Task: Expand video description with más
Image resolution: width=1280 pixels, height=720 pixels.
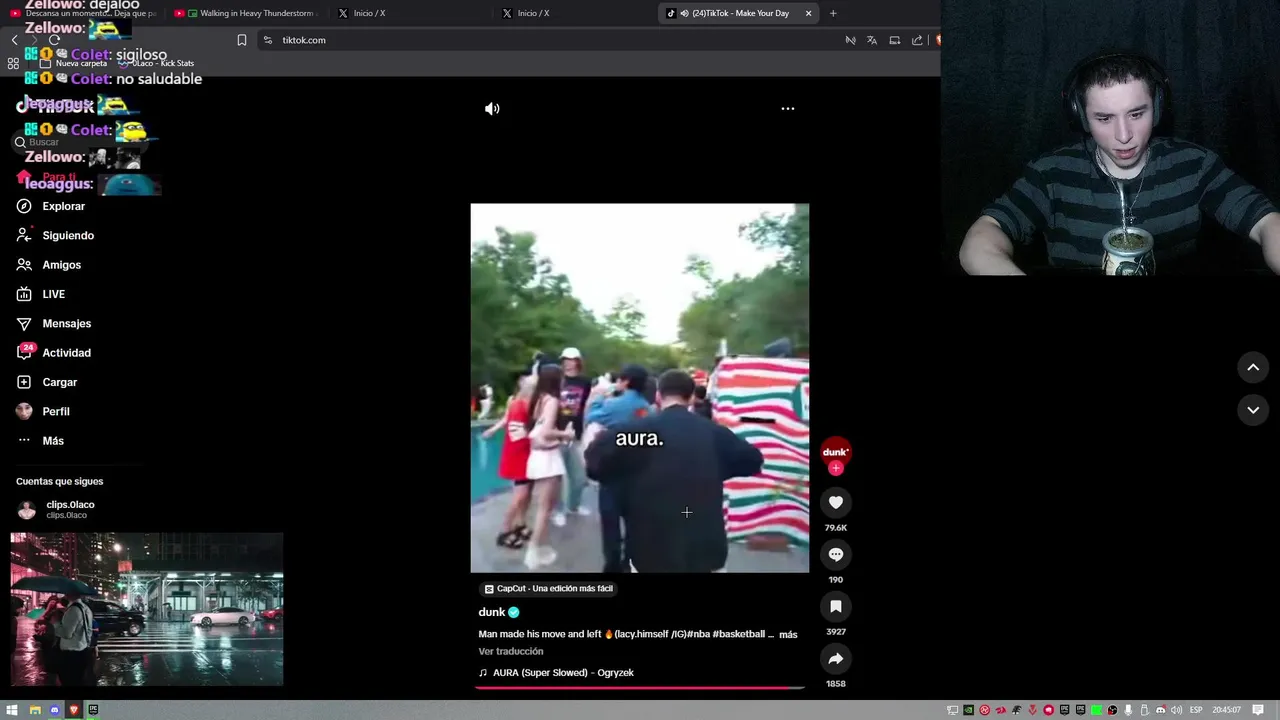Action: pyautogui.click(x=788, y=634)
